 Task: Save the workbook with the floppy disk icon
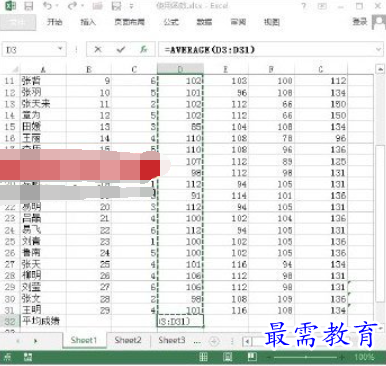point(29,6)
